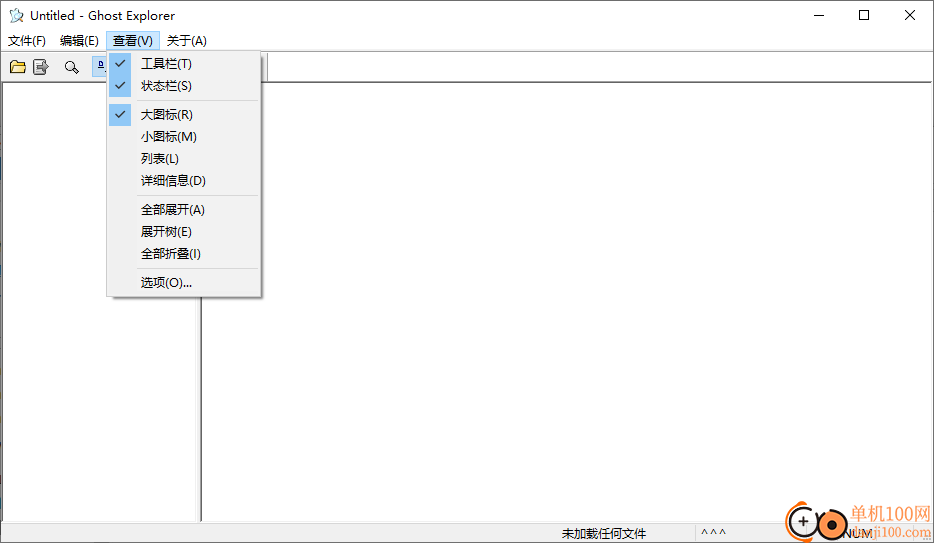Open the 关于(A) menu
This screenshot has width=934, height=543.
click(186, 40)
